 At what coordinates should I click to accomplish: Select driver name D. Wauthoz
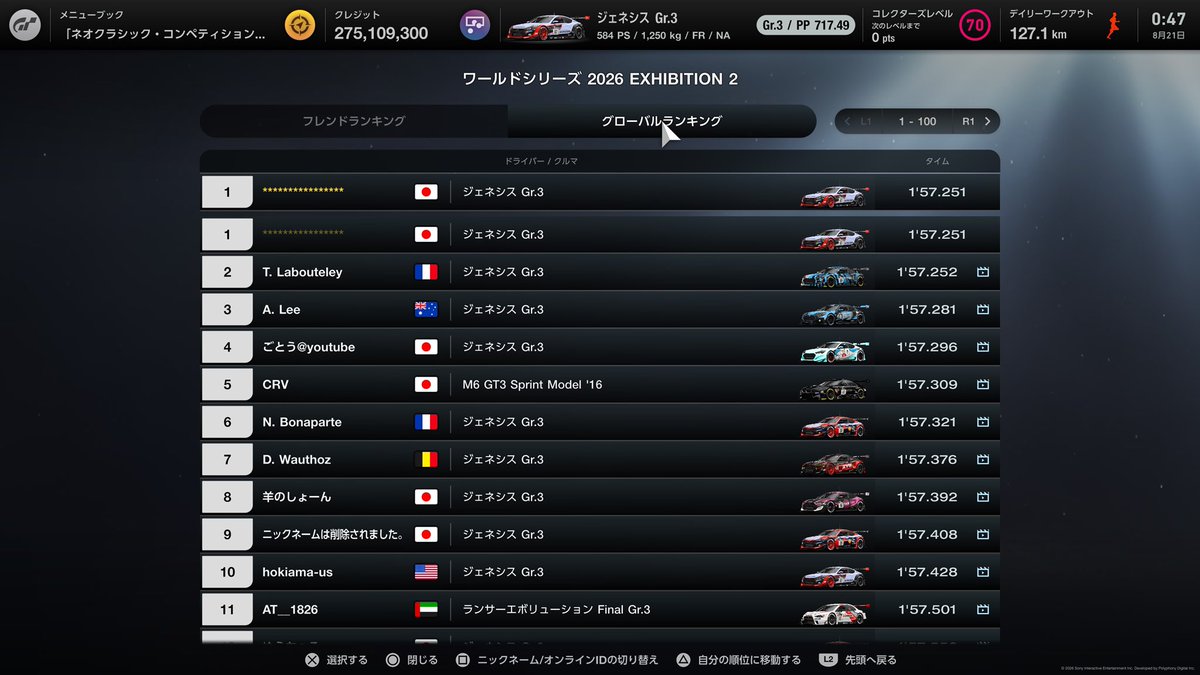click(x=297, y=460)
